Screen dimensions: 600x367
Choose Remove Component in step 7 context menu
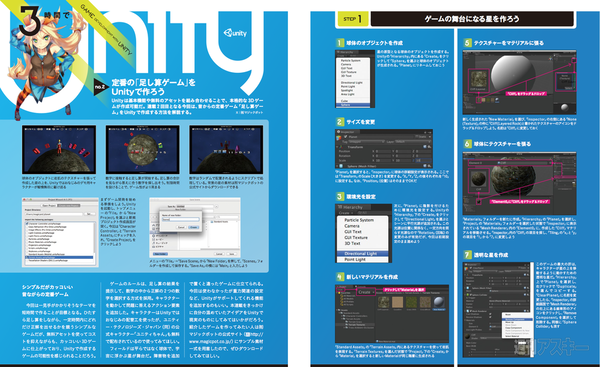coord(517,319)
